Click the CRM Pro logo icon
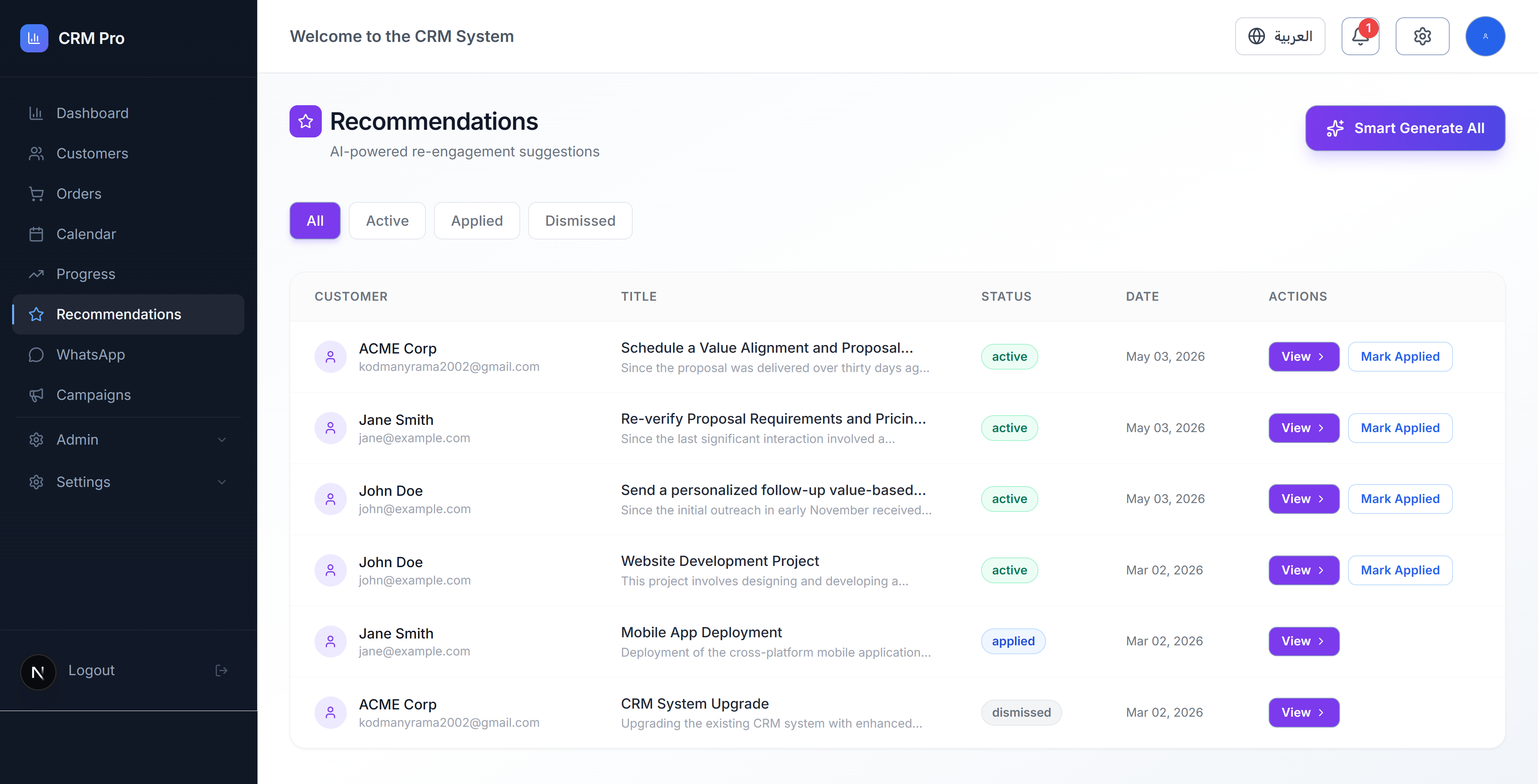Screen dimensions: 1538x784 point(34,38)
